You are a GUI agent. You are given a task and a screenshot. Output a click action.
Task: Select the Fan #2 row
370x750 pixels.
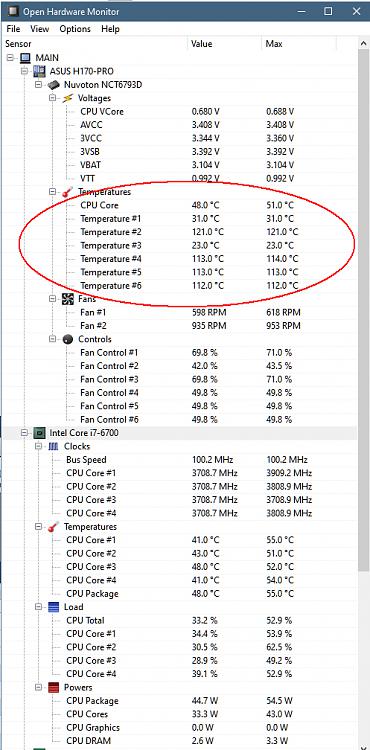point(179,326)
